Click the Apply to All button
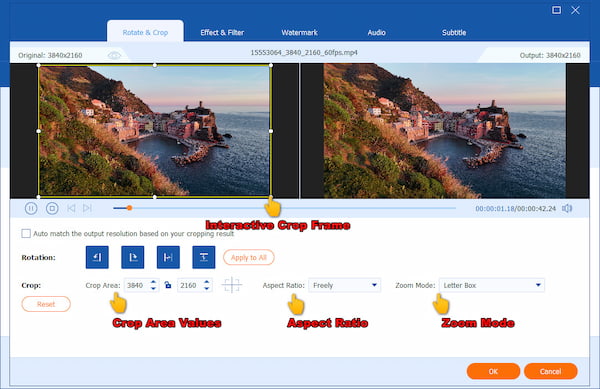Screen dimensions: 600x389 pyautogui.click(x=249, y=257)
